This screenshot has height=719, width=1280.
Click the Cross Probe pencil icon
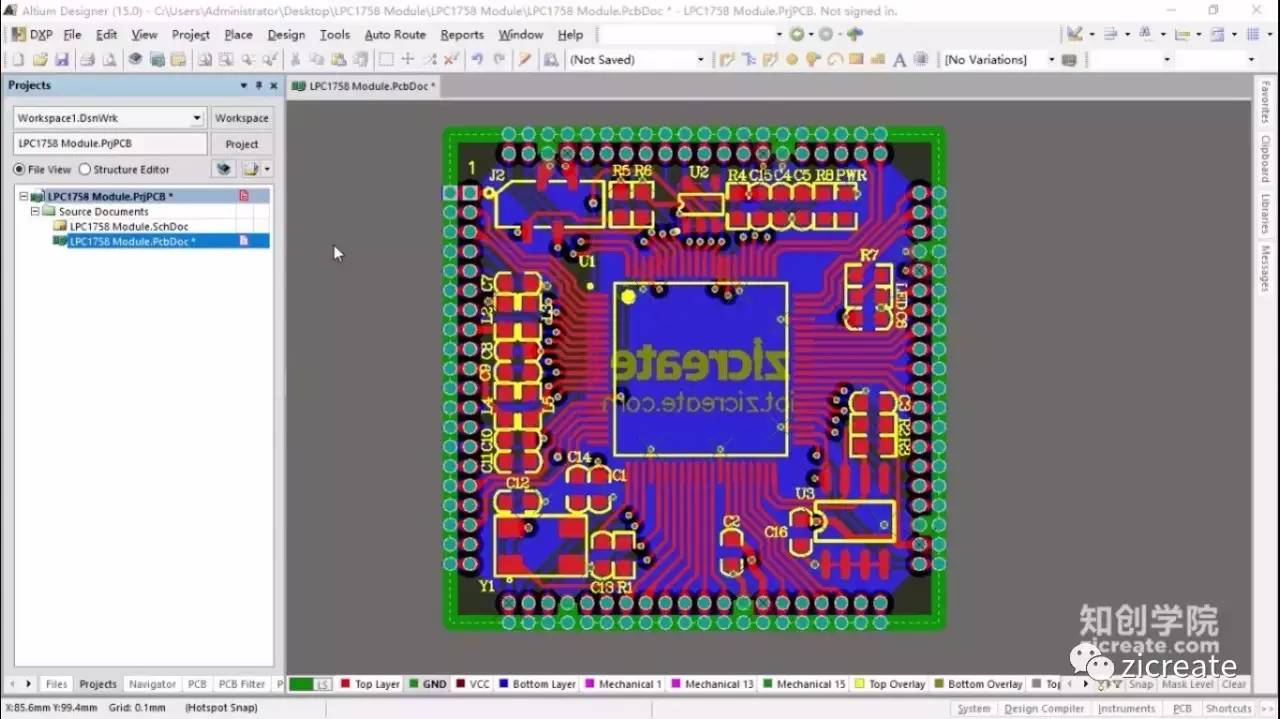(524, 60)
